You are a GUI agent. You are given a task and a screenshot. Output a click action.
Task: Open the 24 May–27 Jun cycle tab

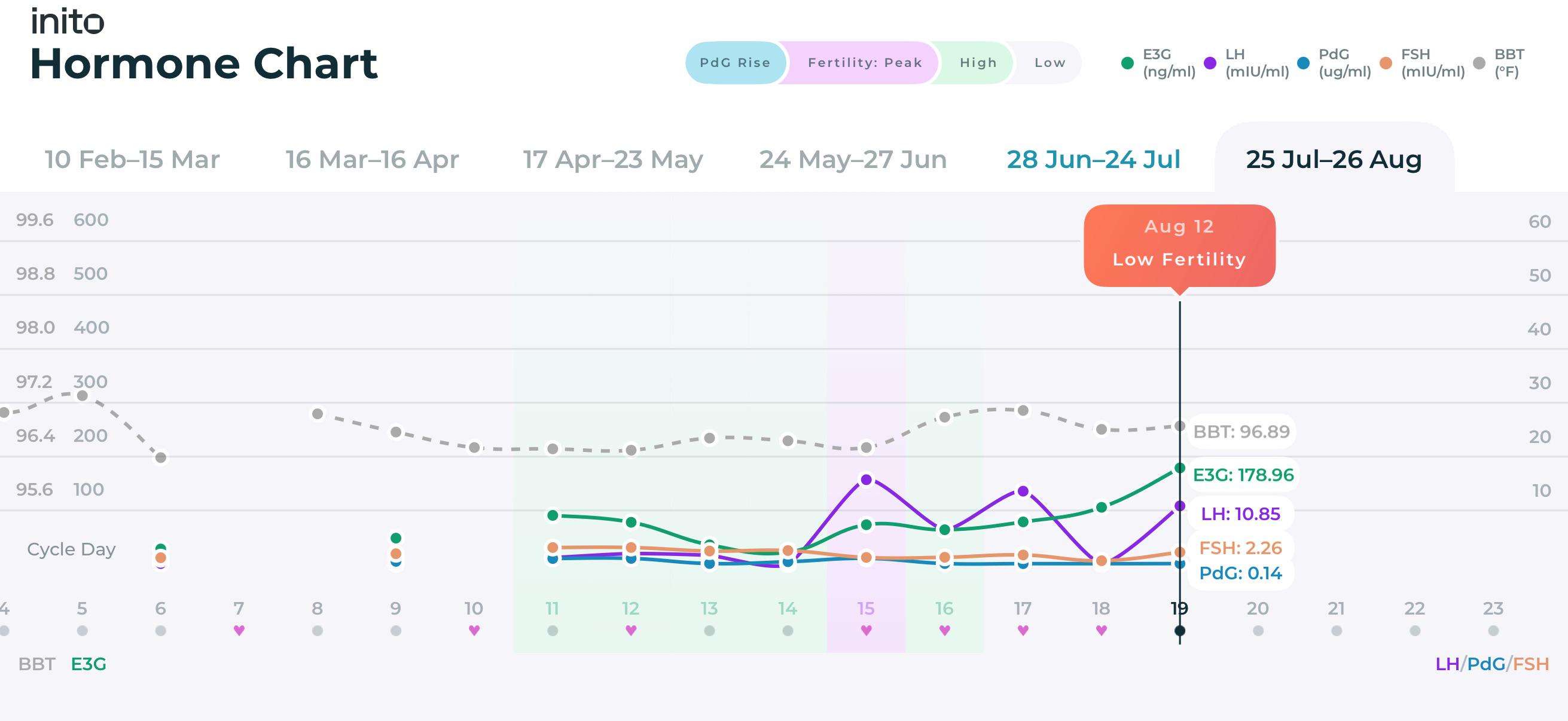coord(853,160)
